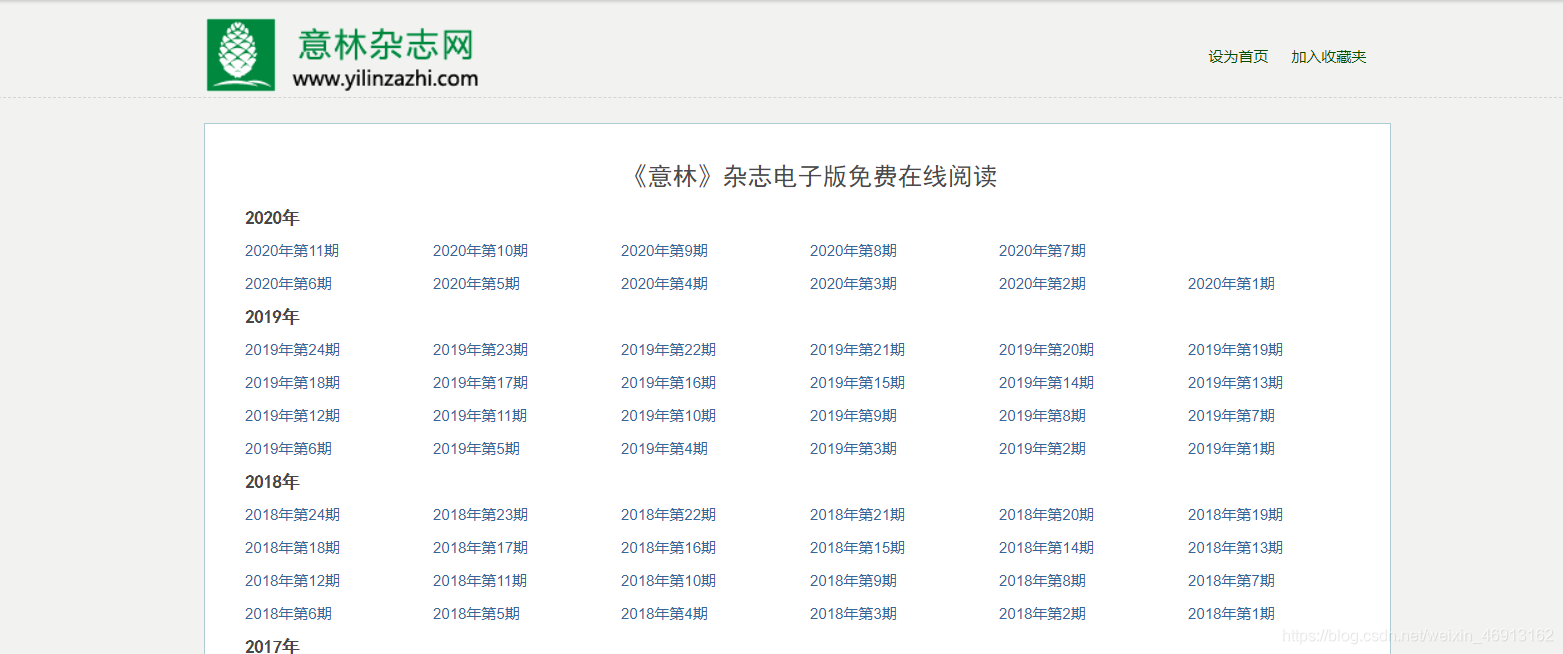Open issue 2019年第11期

pos(480,416)
